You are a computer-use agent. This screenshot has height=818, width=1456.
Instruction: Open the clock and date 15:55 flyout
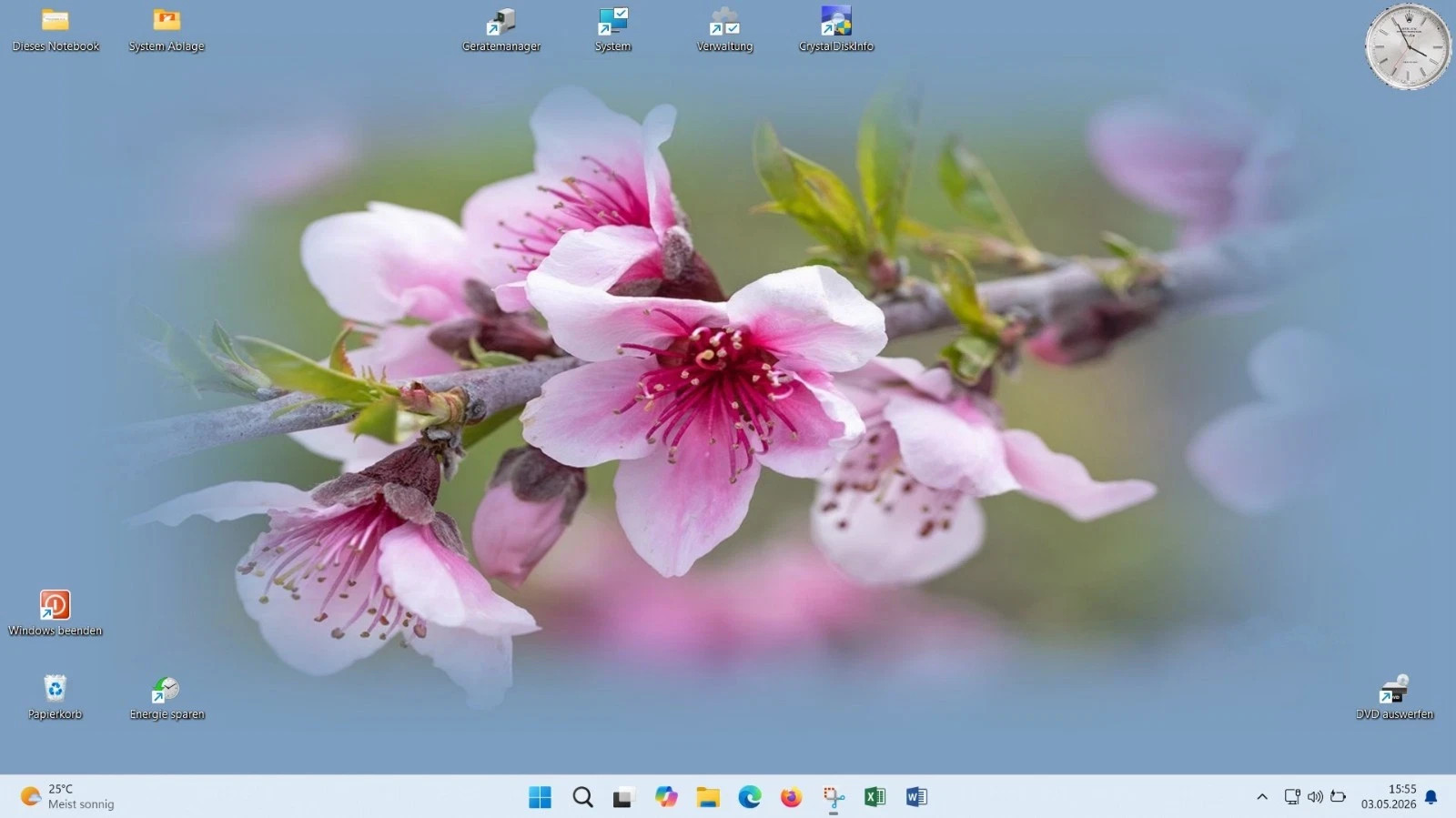point(1389,797)
